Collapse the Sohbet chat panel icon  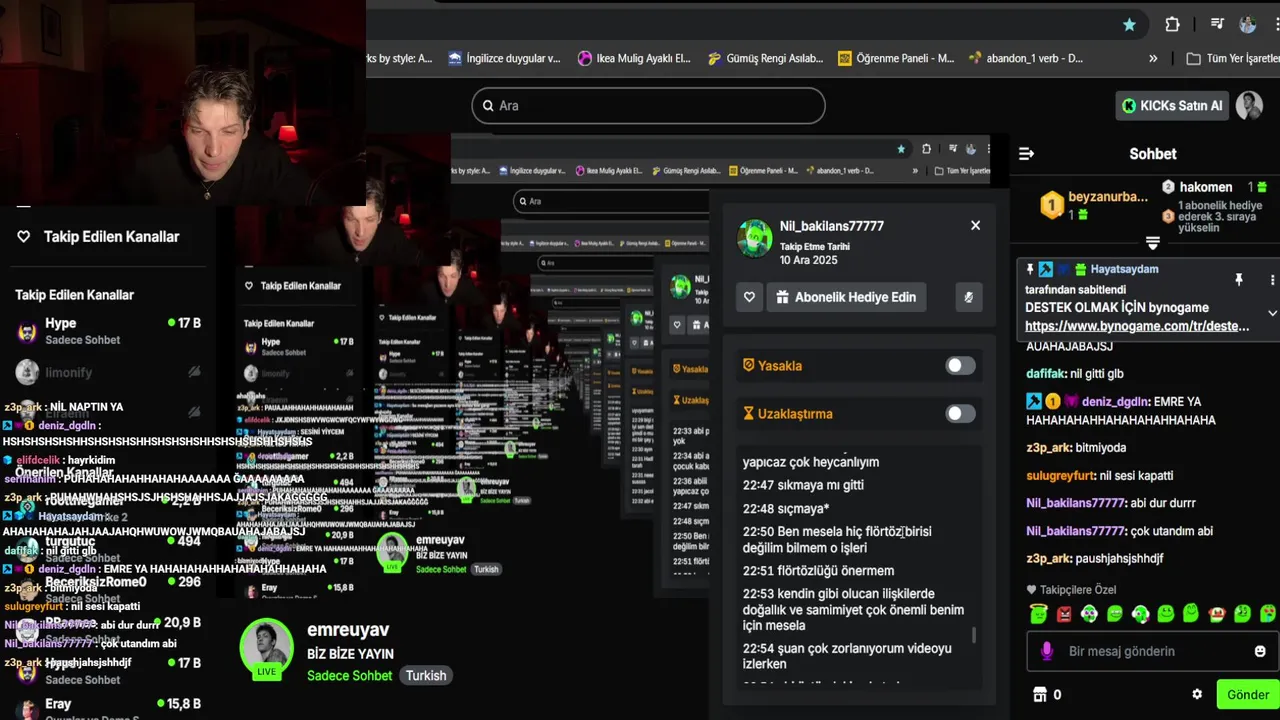pos(1026,154)
